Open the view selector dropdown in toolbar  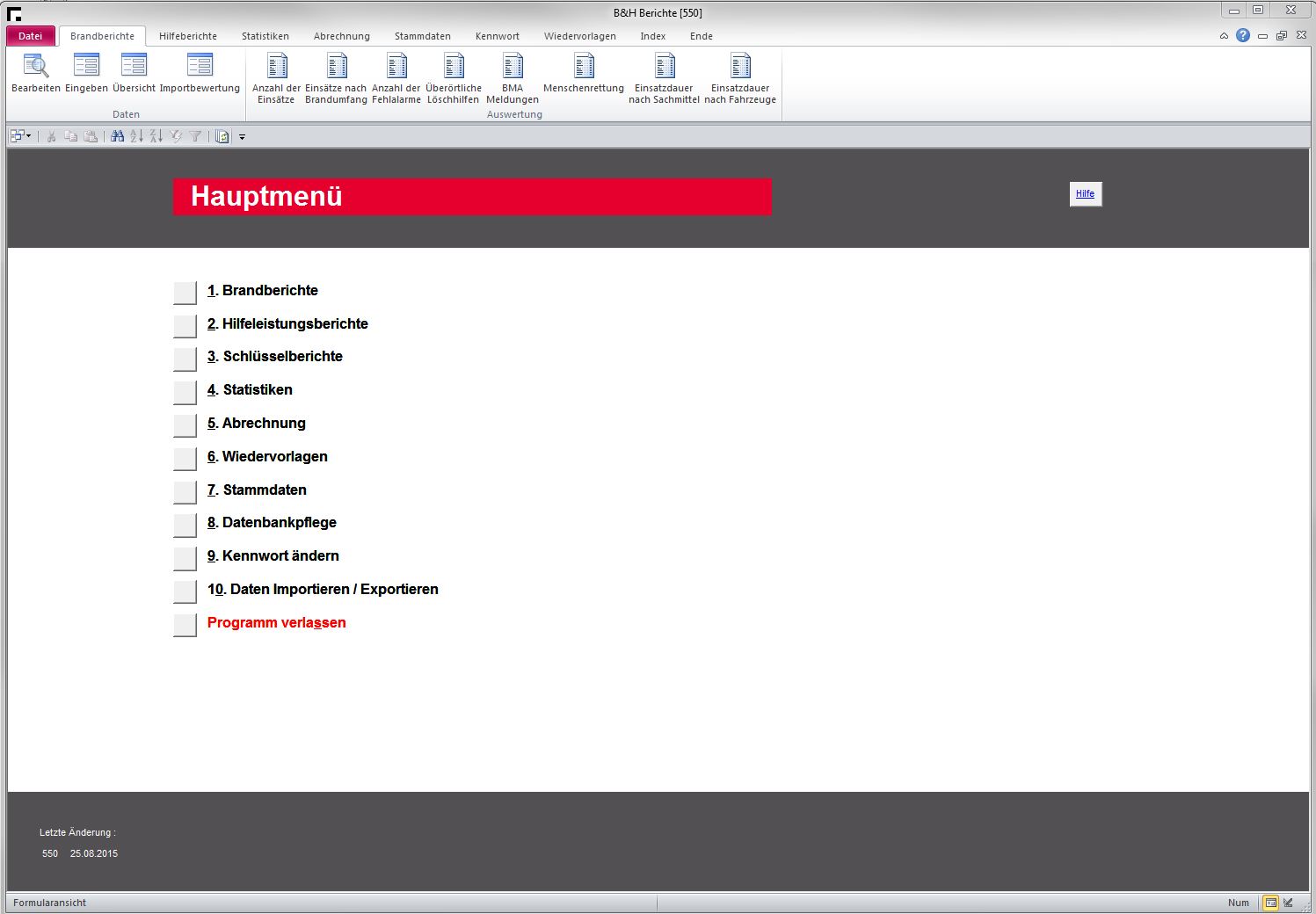(x=20, y=136)
